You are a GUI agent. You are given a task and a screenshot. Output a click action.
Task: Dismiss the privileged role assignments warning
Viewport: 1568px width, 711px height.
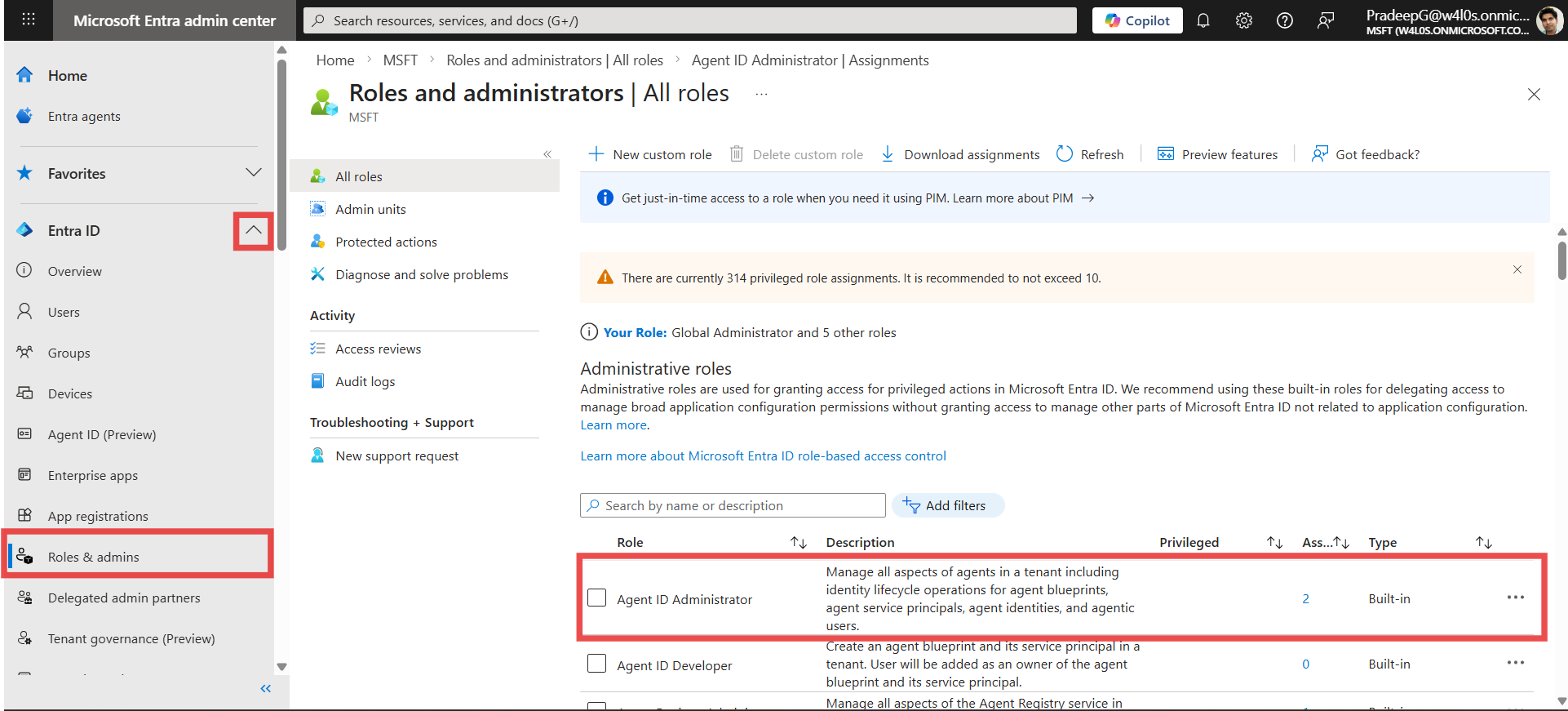point(1517,269)
